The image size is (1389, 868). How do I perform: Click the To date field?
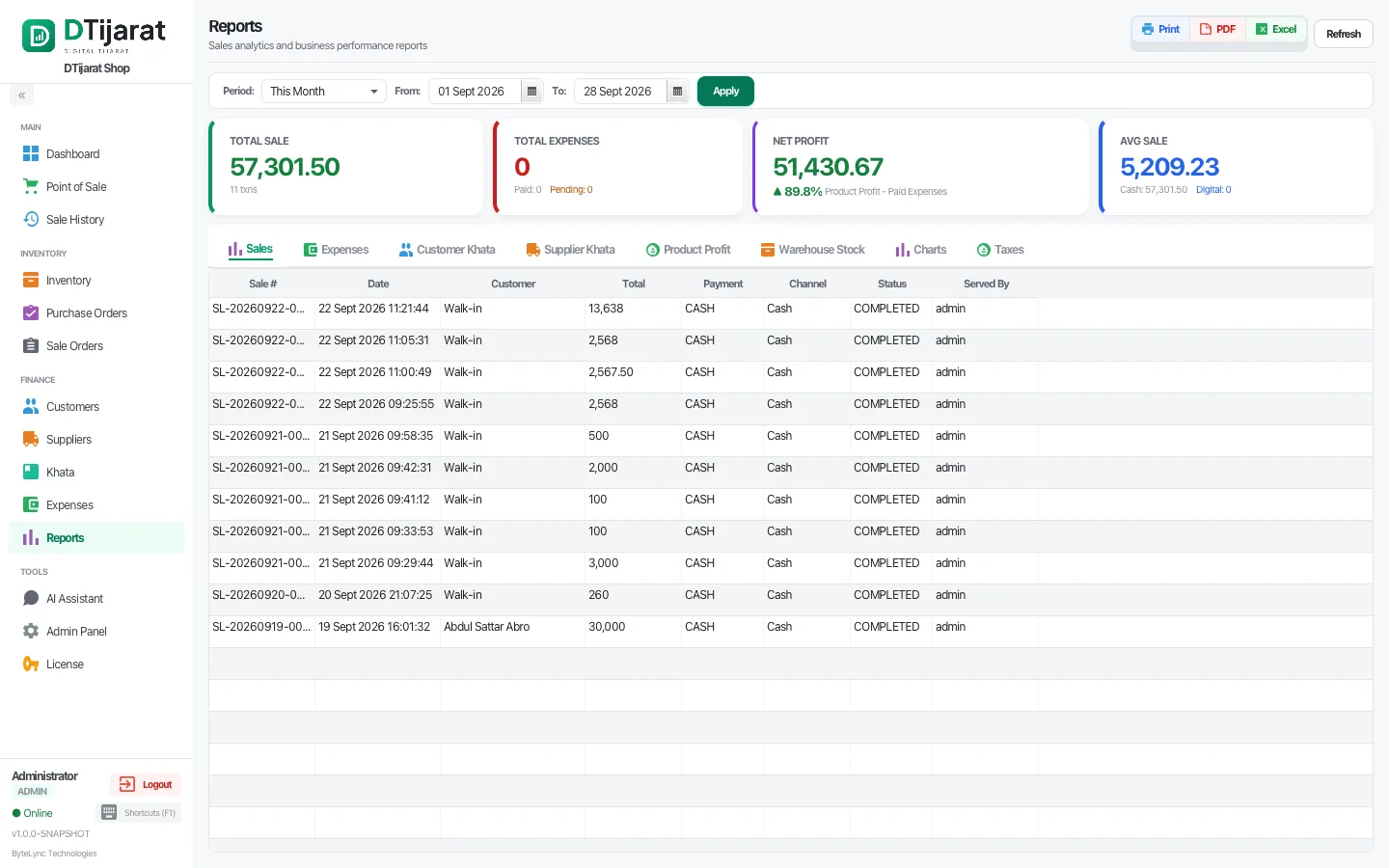pyautogui.click(x=621, y=92)
